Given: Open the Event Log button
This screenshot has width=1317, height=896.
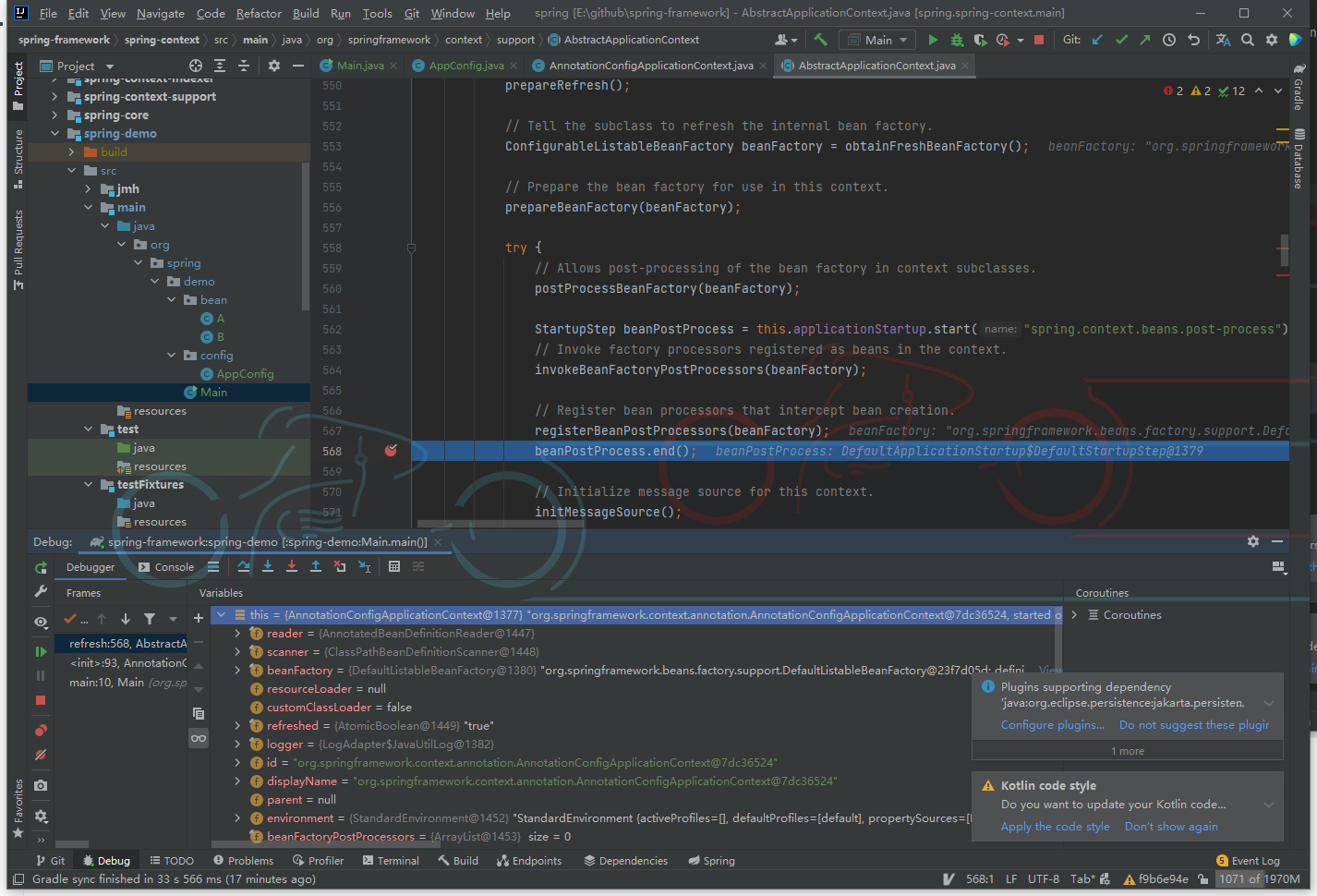Looking at the screenshot, I should coord(1249,860).
